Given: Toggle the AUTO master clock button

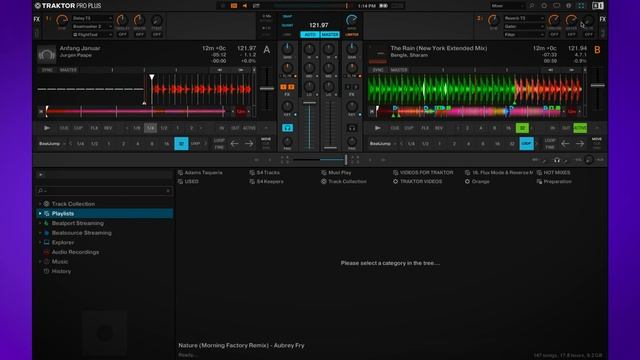Looking at the screenshot, I should pyautogui.click(x=310, y=35).
